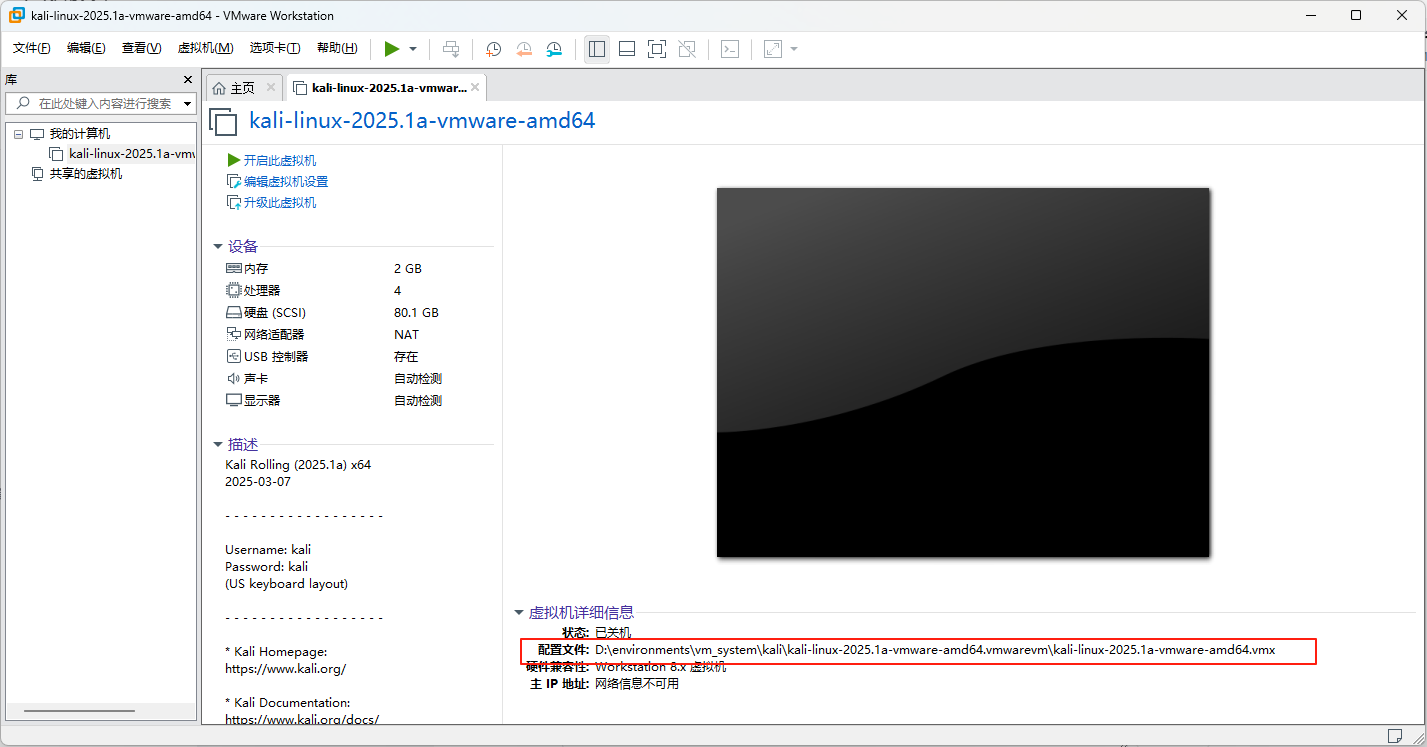
Task: Click the black VM screen preview thumbnail
Action: tap(963, 372)
